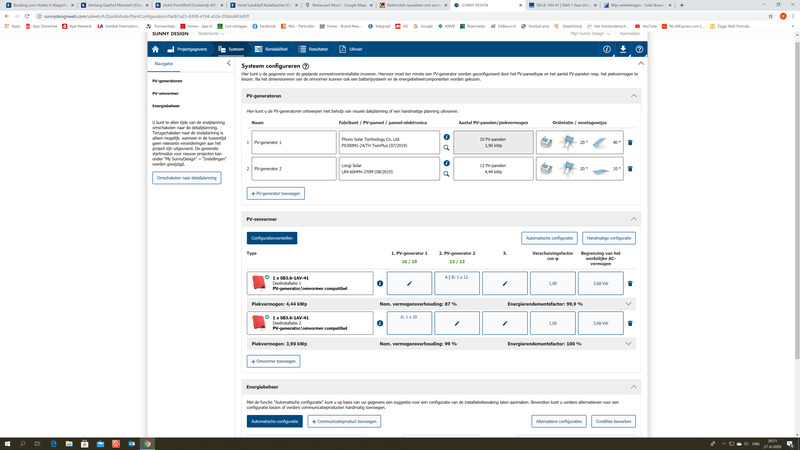Click the 12 PV-panelen 4,44 kWp box
This screenshot has height=450, width=800.
pos(493,169)
